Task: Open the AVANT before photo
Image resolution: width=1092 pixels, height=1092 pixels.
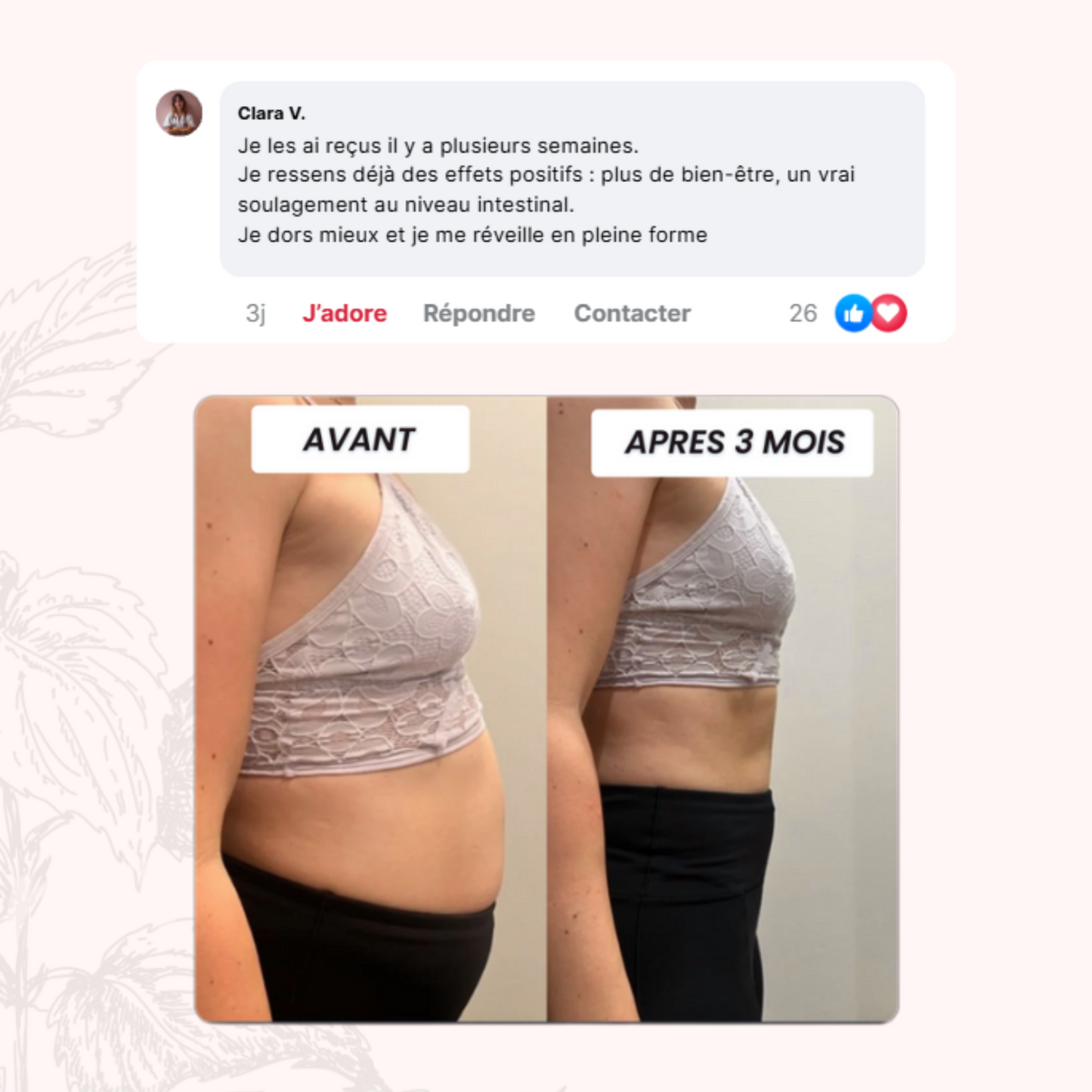Action: click(370, 709)
